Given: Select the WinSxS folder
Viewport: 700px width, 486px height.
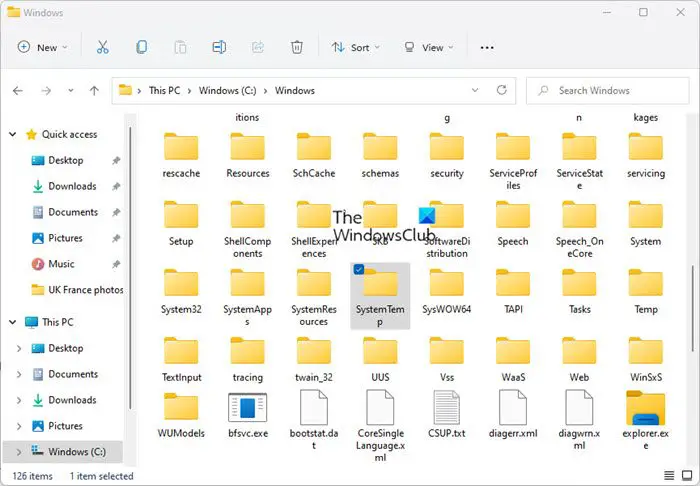Looking at the screenshot, I should point(646,360).
